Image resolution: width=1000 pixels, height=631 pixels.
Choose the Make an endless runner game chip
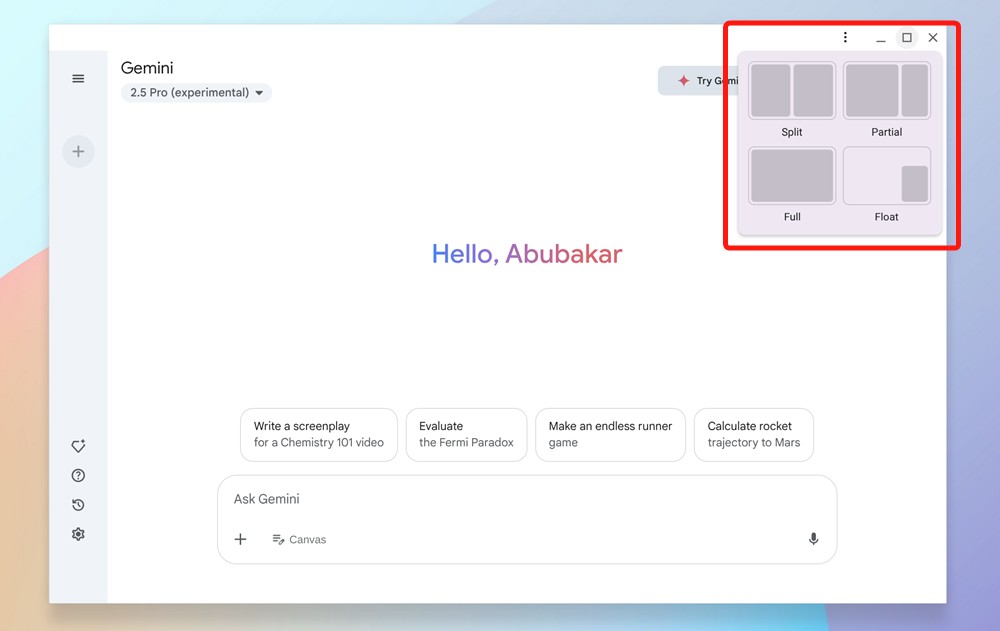tap(610, 434)
